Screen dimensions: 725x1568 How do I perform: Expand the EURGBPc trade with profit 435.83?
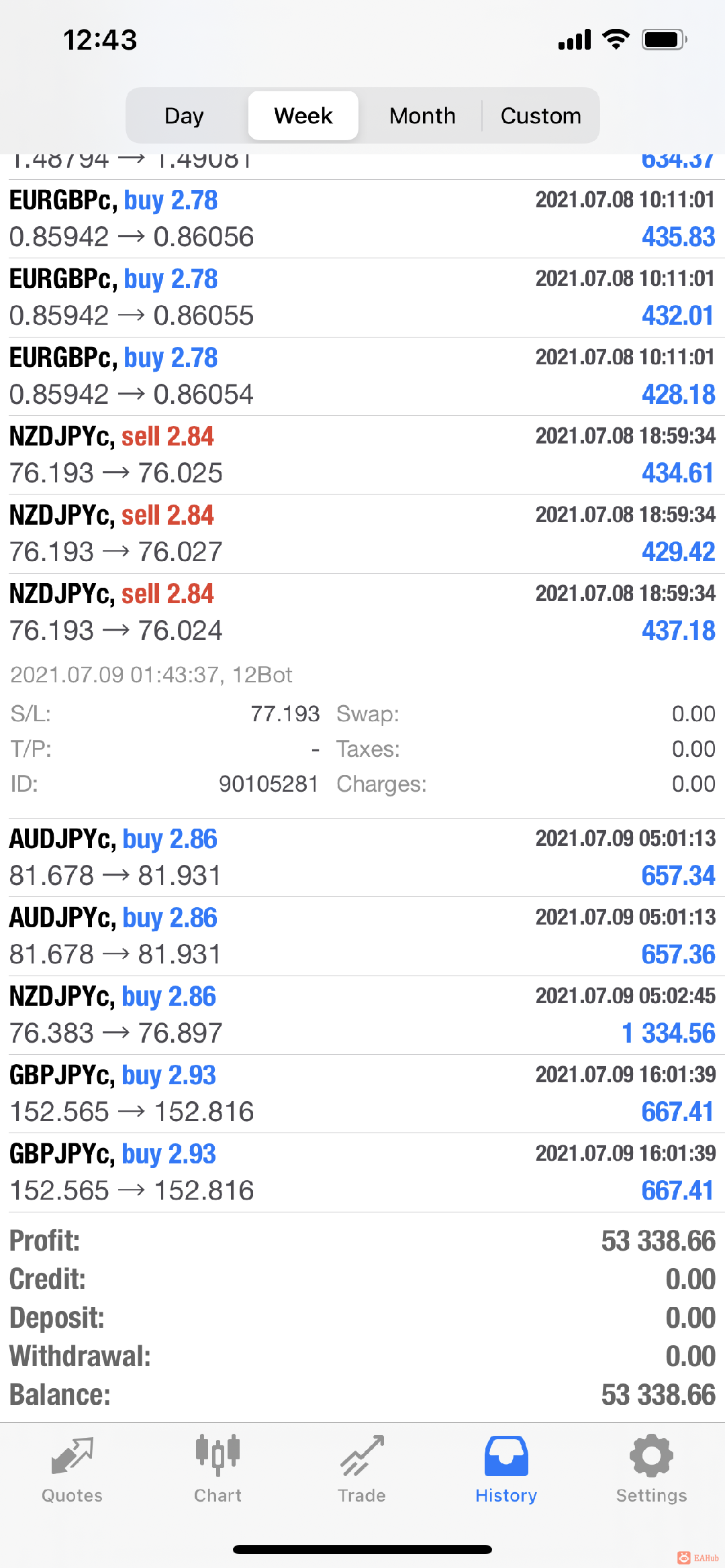coord(362,219)
